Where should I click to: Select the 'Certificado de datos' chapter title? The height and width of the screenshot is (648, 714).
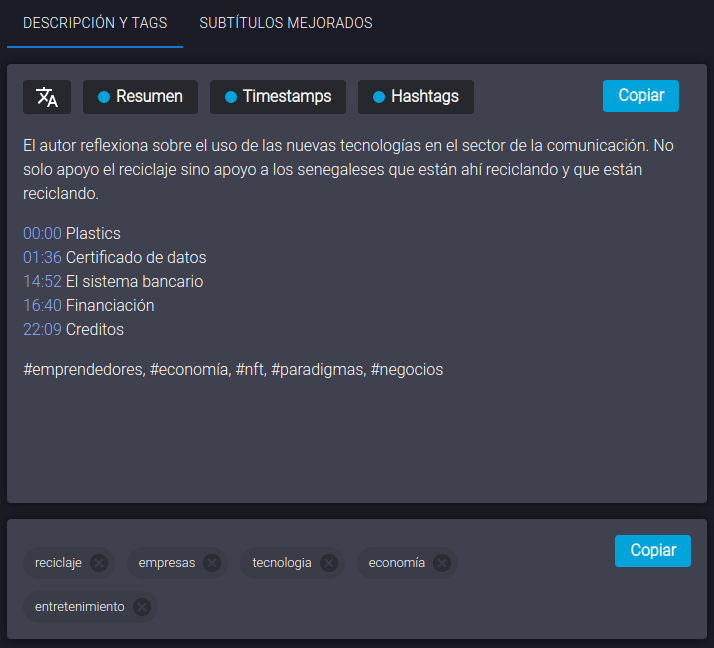(136, 258)
